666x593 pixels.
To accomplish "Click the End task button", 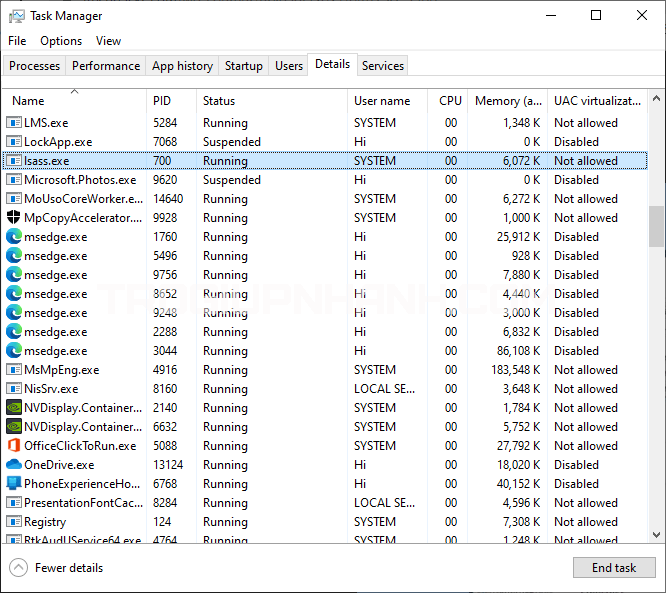I will 614,568.
